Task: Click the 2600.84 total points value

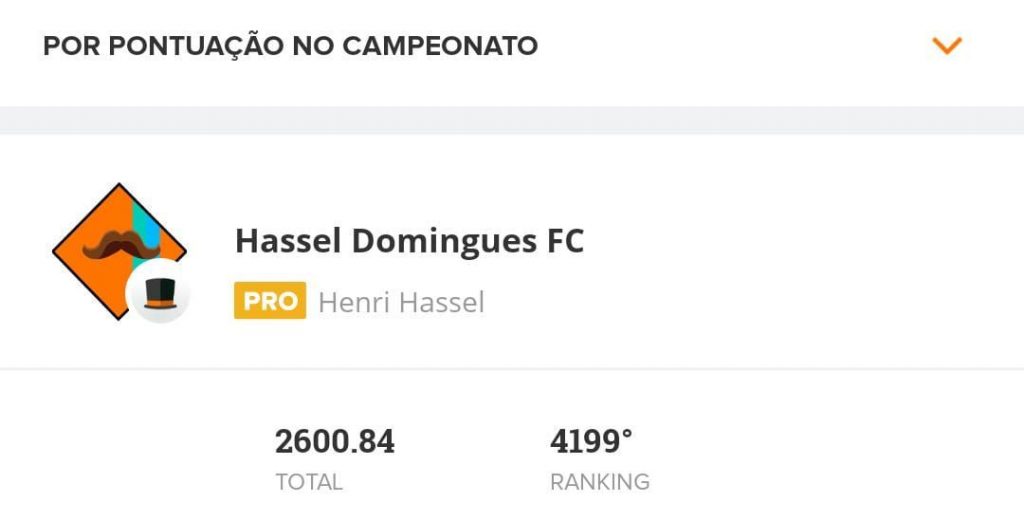Action: (x=335, y=441)
